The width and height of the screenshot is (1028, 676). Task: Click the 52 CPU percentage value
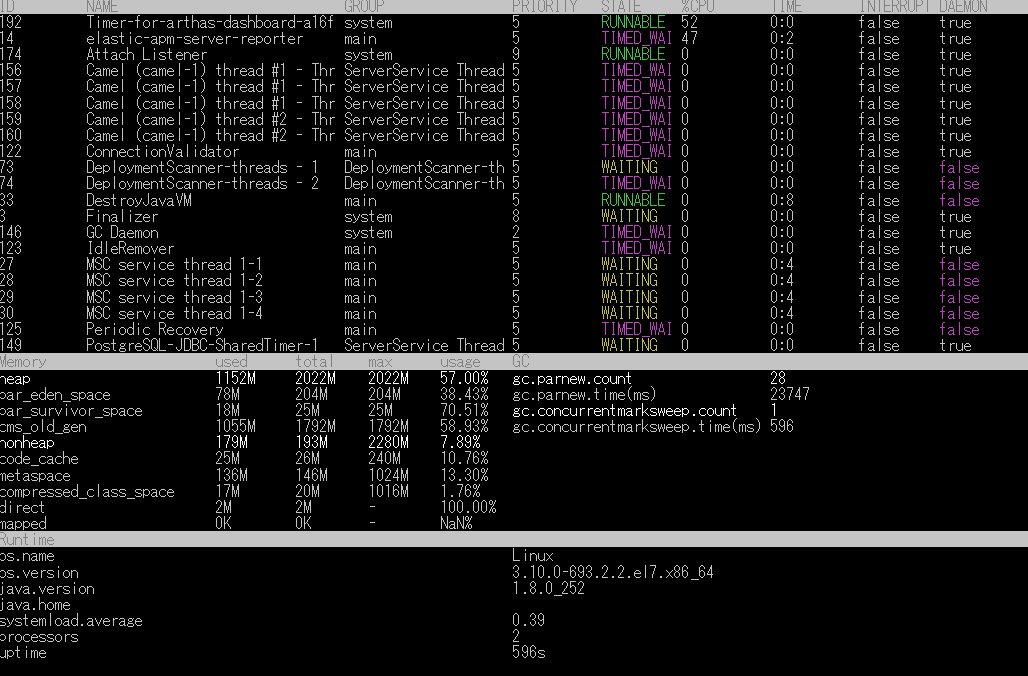[689, 22]
